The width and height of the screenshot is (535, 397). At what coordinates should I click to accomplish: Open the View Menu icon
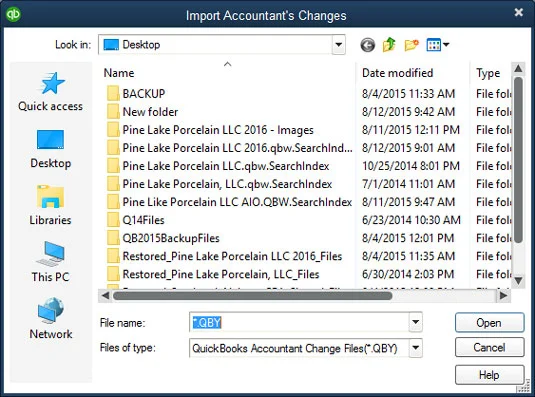(437, 45)
